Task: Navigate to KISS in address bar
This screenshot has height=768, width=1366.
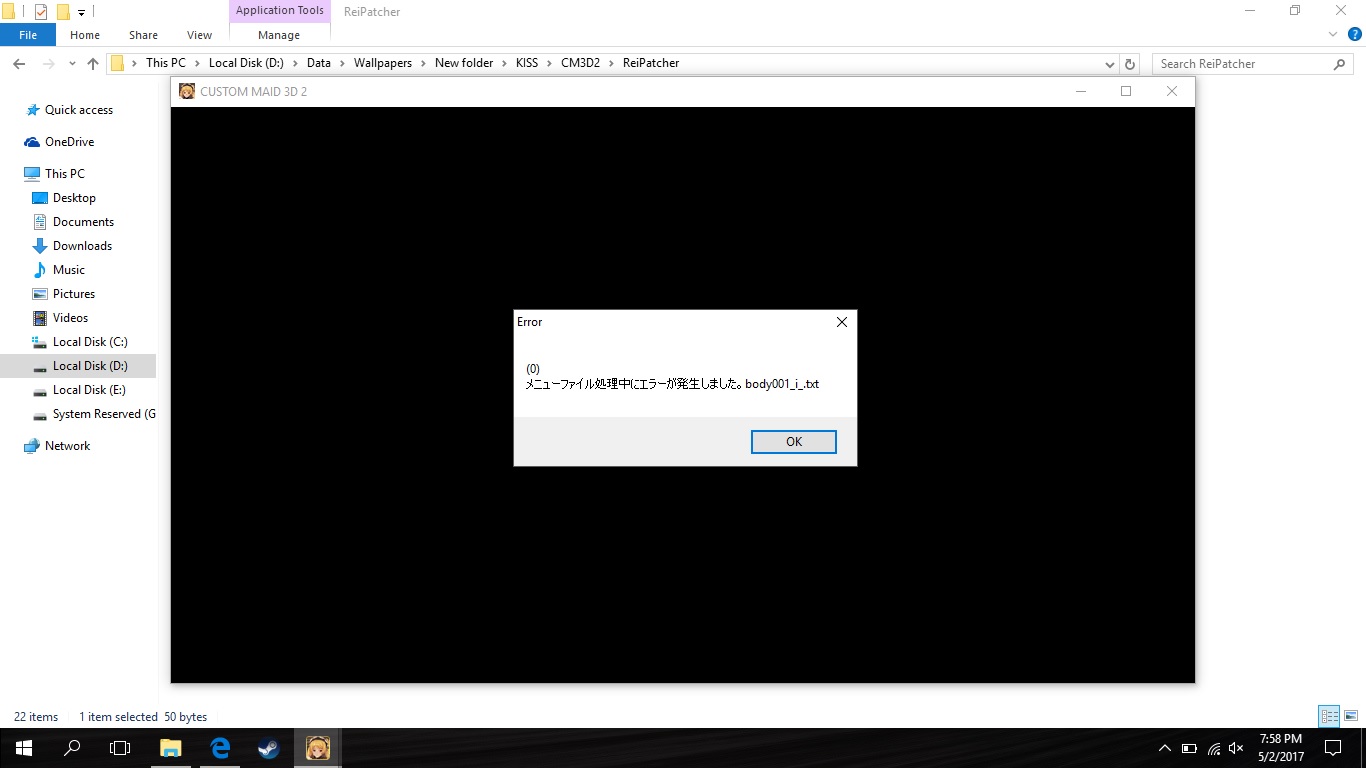Action: coord(527,63)
